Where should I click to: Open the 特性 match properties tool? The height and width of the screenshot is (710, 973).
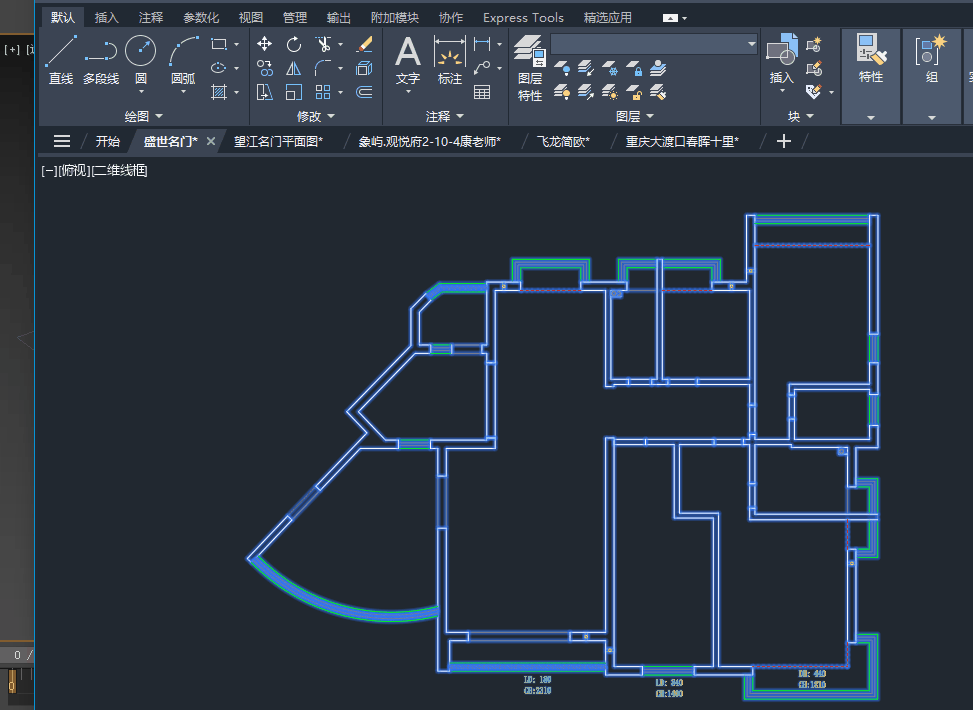click(871, 60)
